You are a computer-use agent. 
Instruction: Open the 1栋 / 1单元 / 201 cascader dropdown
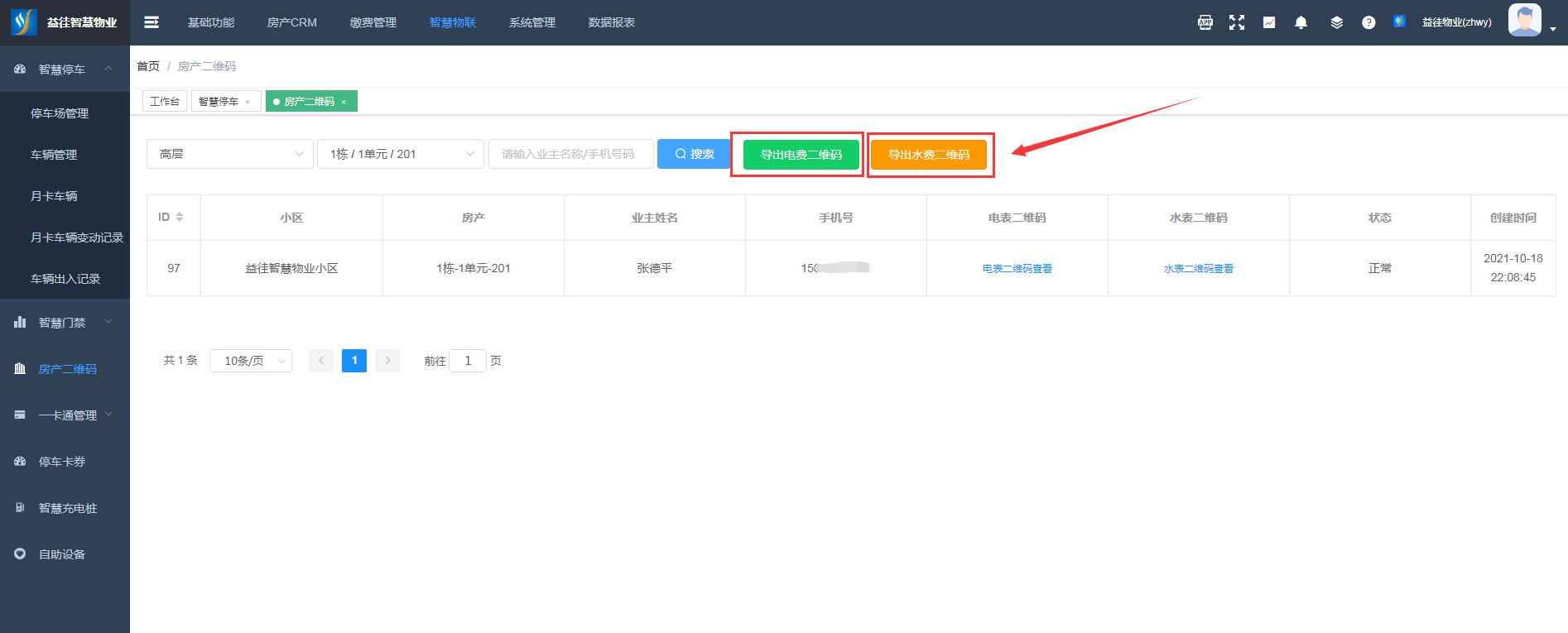(x=401, y=154)
